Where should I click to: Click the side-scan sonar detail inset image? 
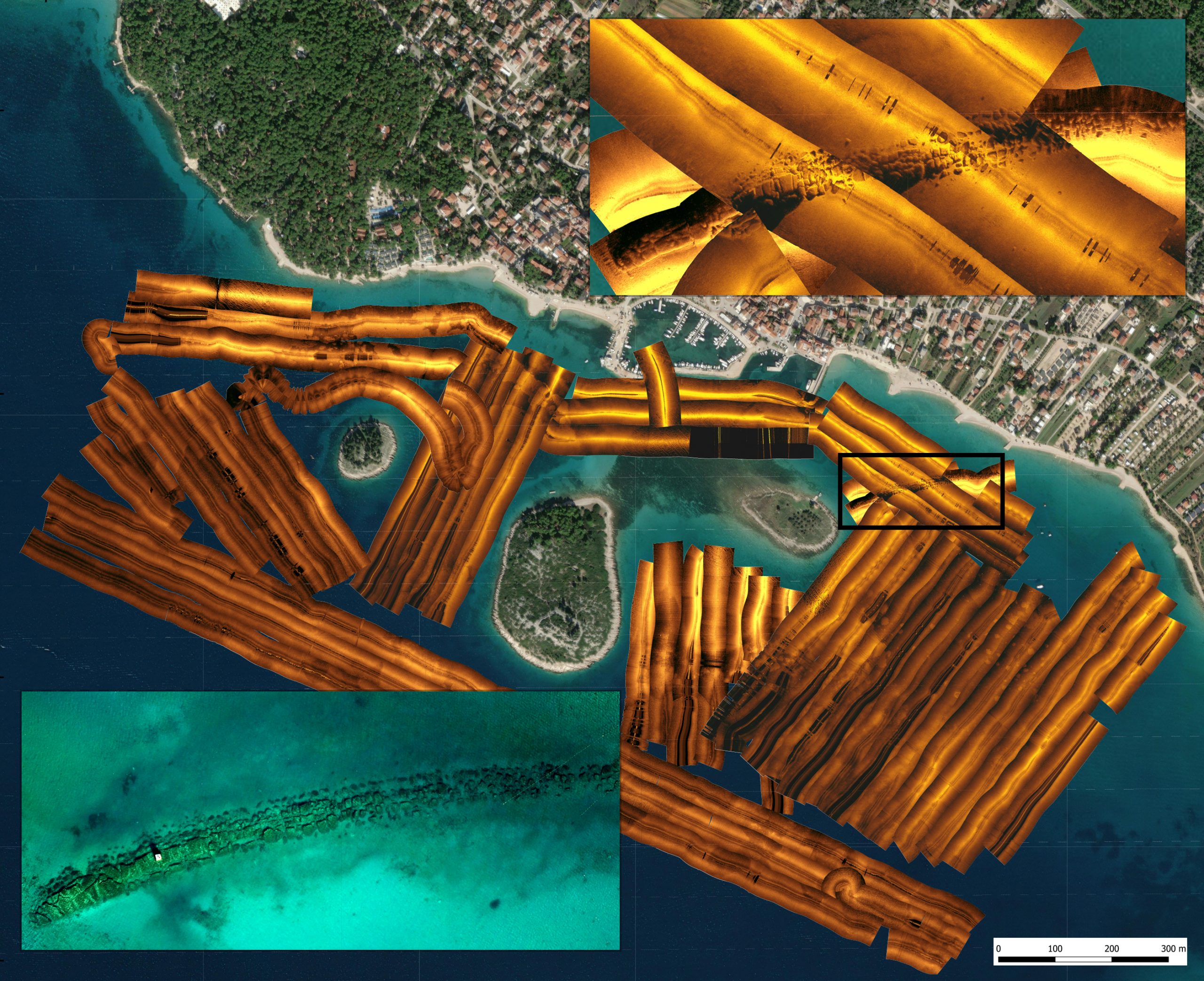point(887,157)
